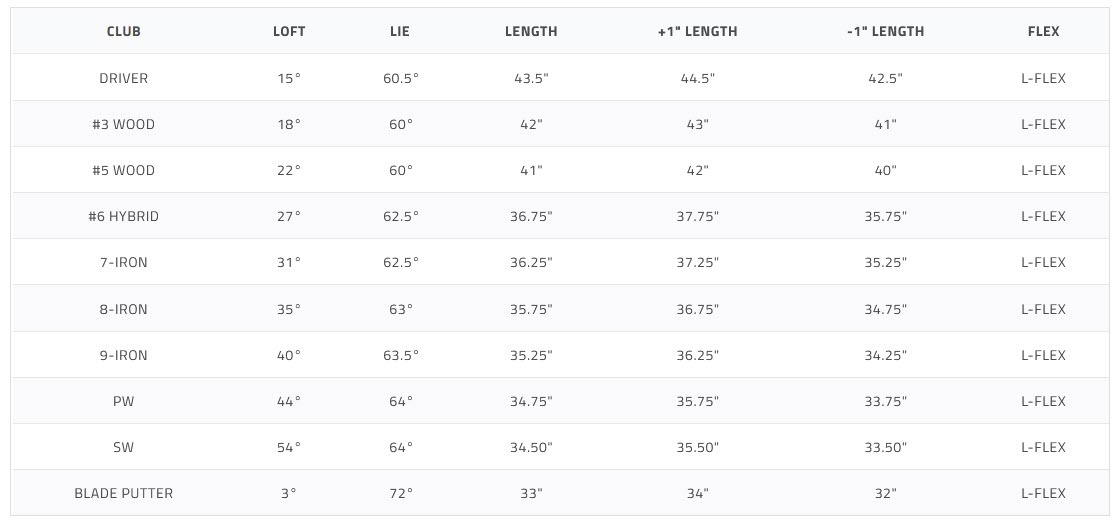Click the -1" LENGTH column header

886,31
